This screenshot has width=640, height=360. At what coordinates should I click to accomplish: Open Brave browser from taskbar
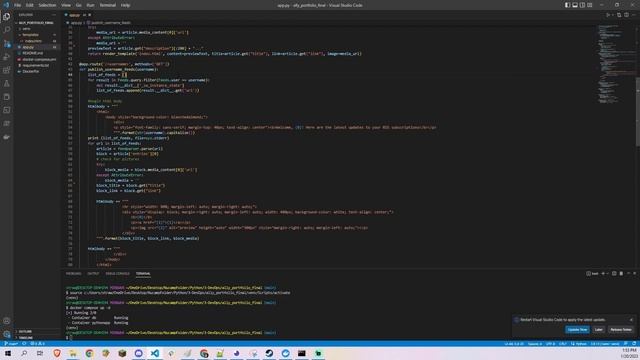[57, 353]
